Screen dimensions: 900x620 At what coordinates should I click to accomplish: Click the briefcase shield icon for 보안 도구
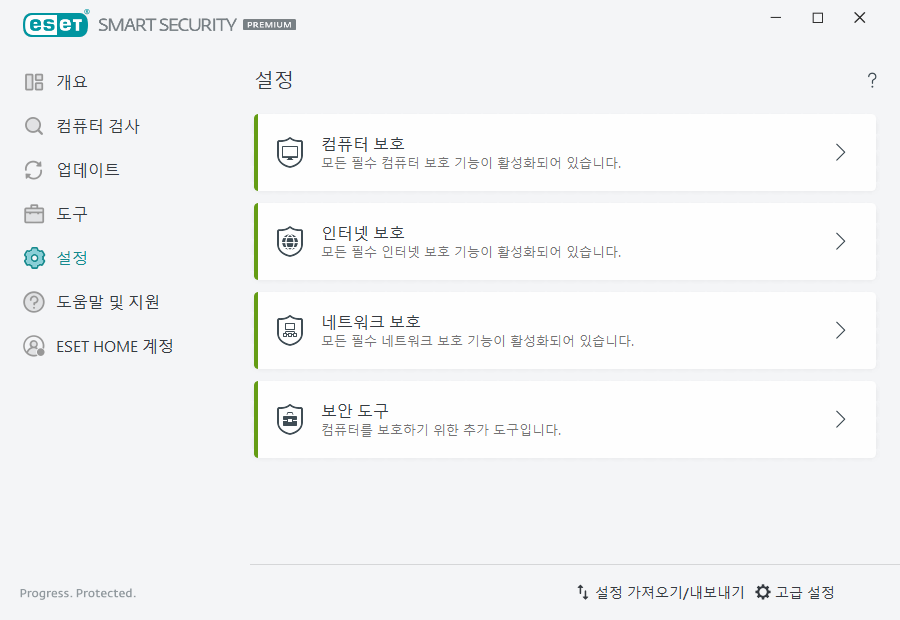(x=290, y=420)
